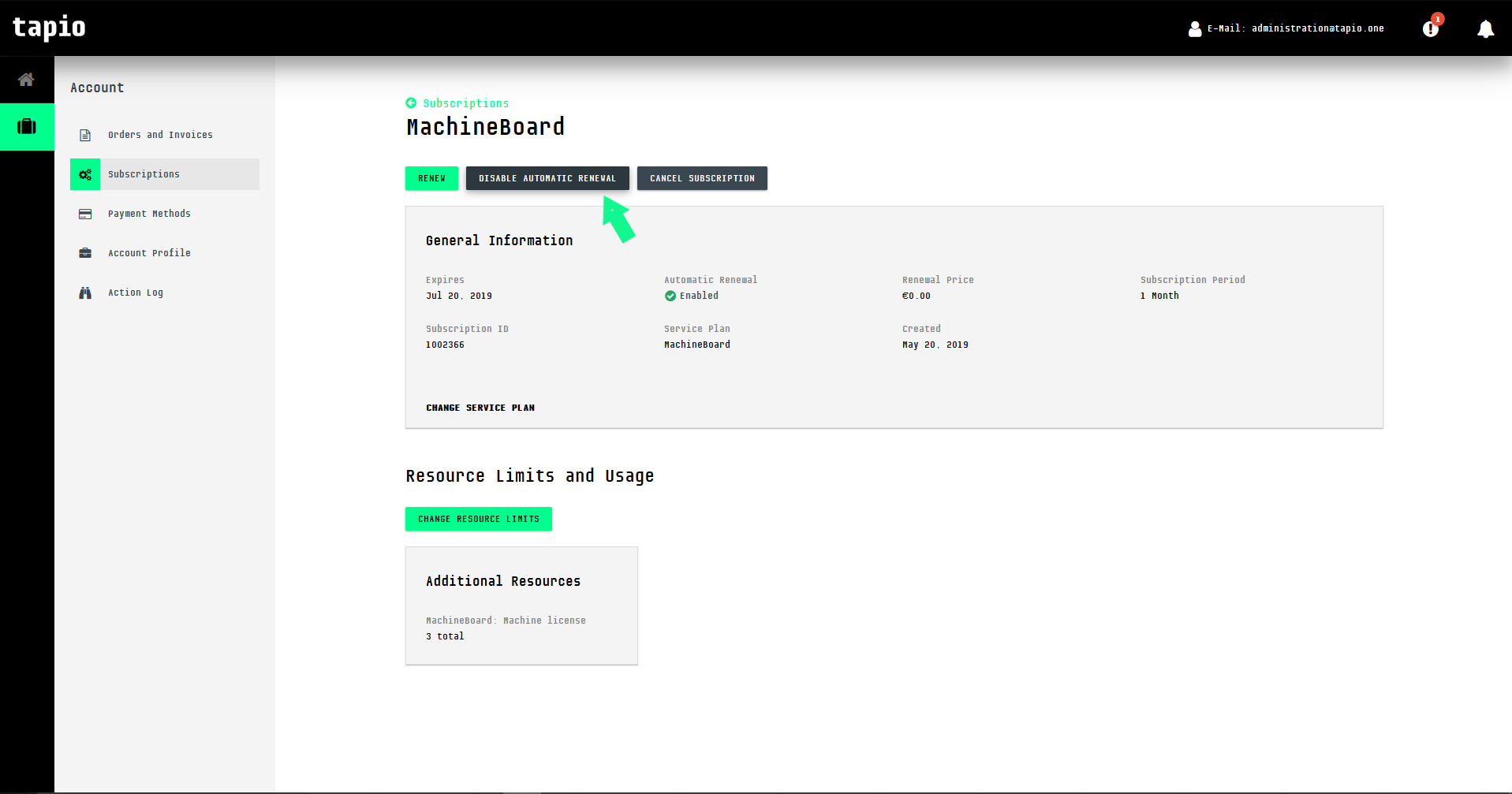The width and height of the screenshot is (1512, 794).
Task: Click the Subscriptions gears icon
Action: pos(85,174)
